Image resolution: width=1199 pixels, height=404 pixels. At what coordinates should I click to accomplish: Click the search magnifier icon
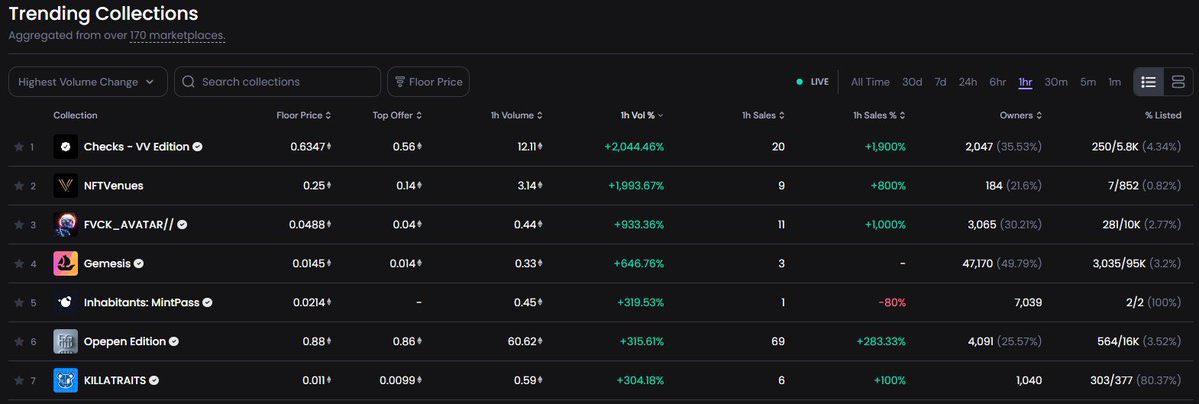[x=188, y=82]
